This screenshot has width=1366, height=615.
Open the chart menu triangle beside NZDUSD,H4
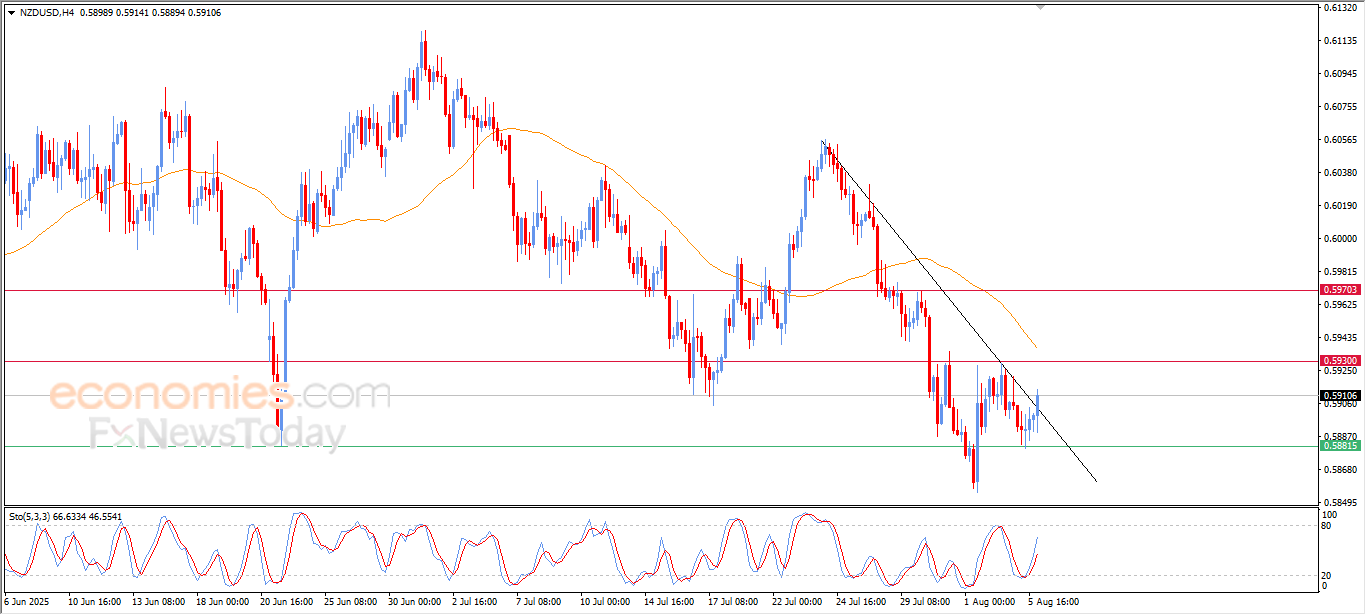[11, 13]
